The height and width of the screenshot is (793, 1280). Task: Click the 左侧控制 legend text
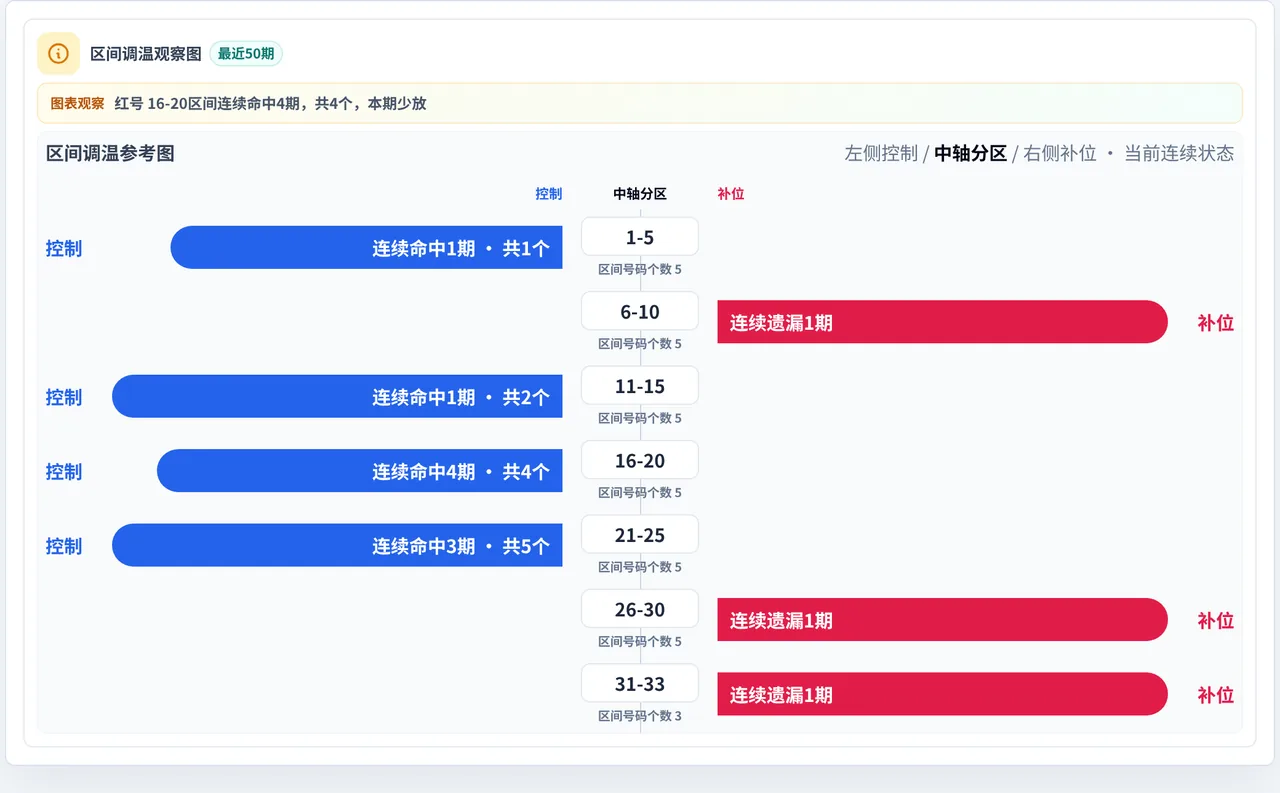881,153
